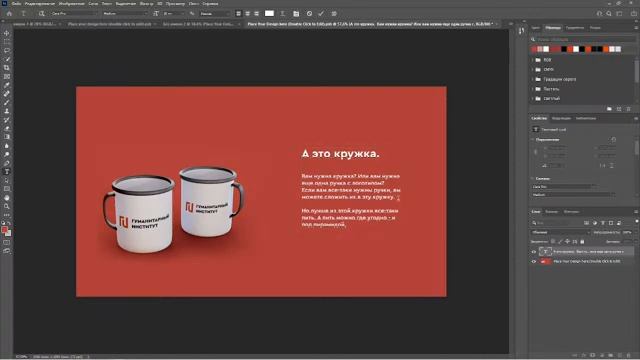Open the font size dropdown
The width and height of the screenshot is (640, 360).
coord(173,13)
